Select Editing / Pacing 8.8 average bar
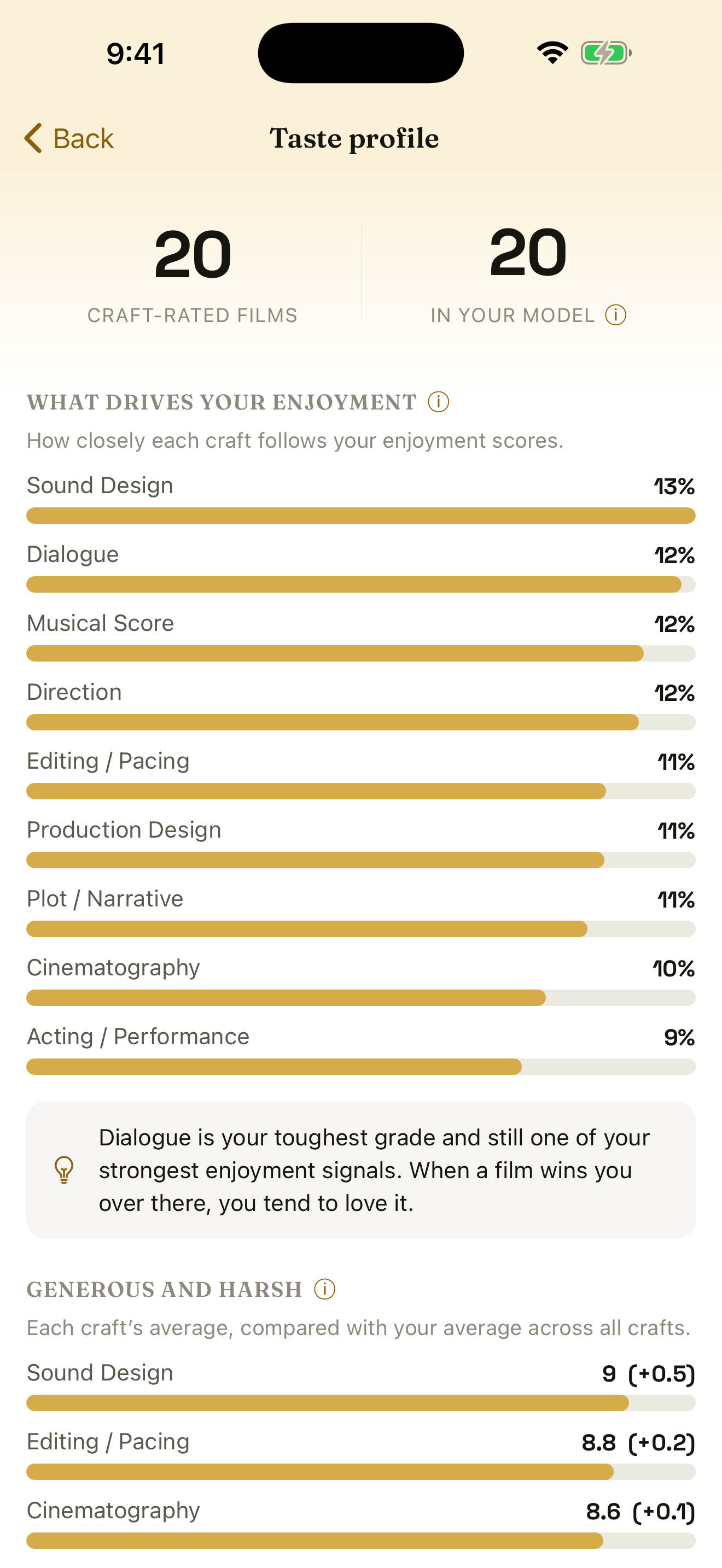722x1568 pixels. point(361,1471)
